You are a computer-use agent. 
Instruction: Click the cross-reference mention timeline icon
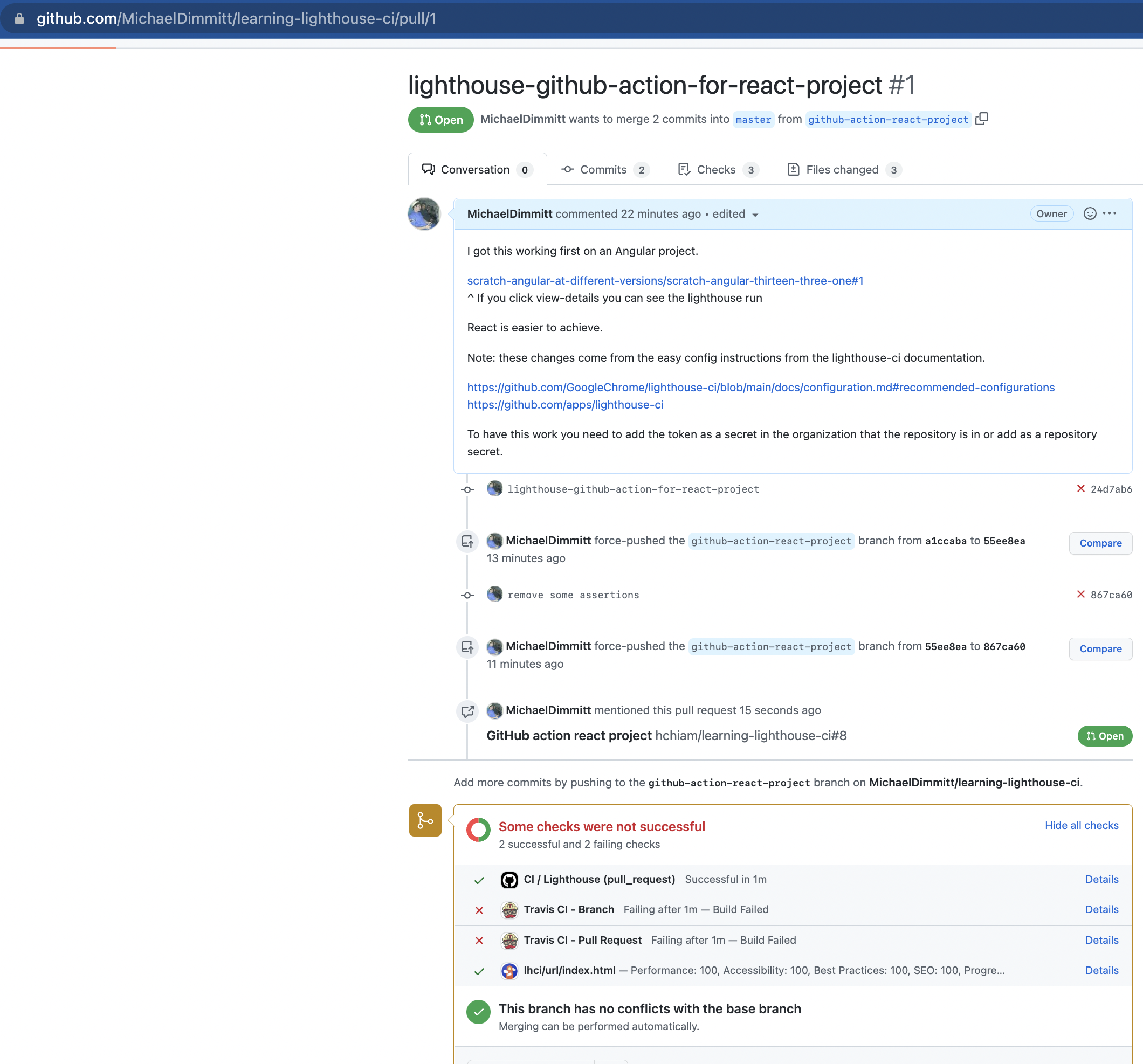[x=467, y=711]
